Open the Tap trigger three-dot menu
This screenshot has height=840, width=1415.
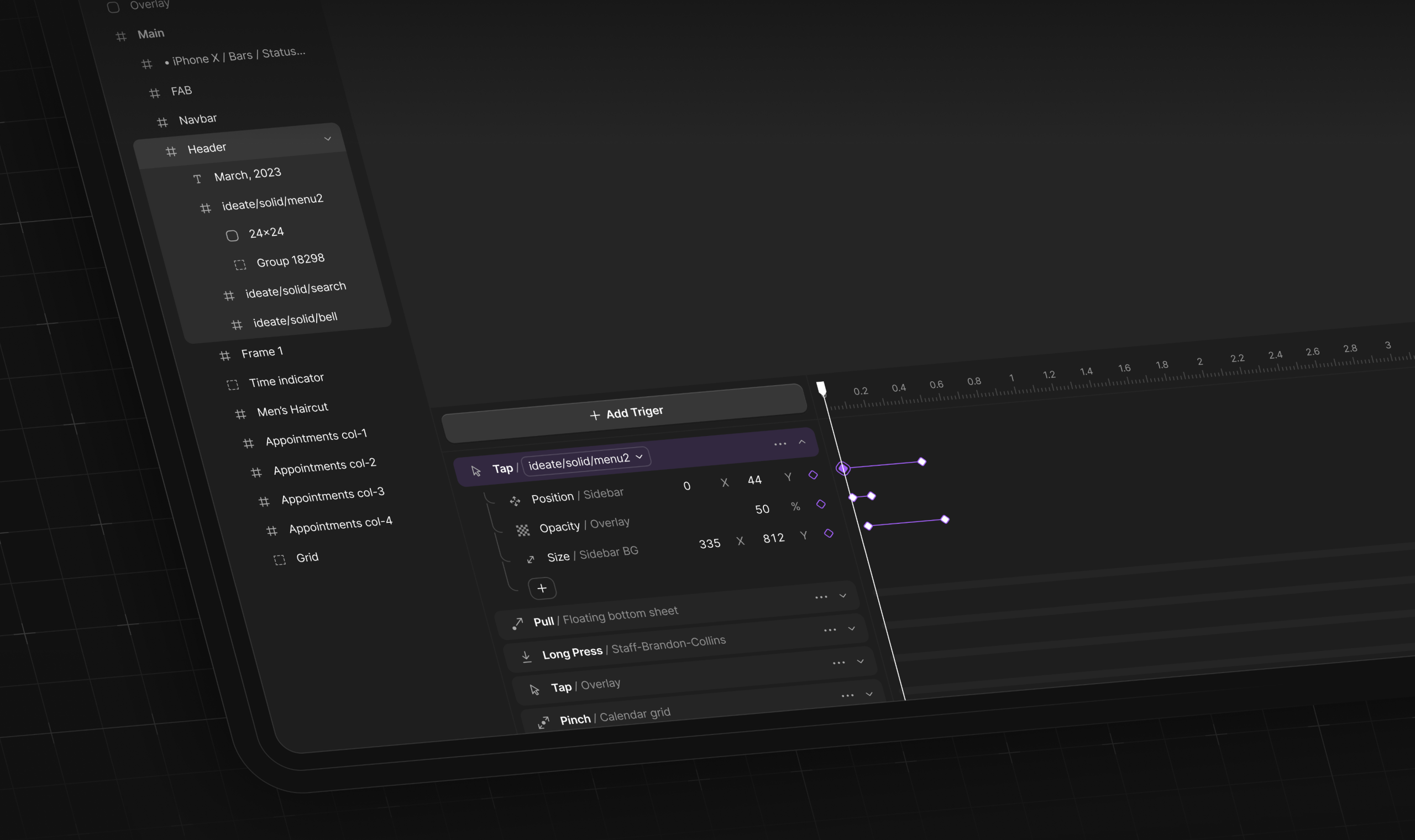coord(780,444)
